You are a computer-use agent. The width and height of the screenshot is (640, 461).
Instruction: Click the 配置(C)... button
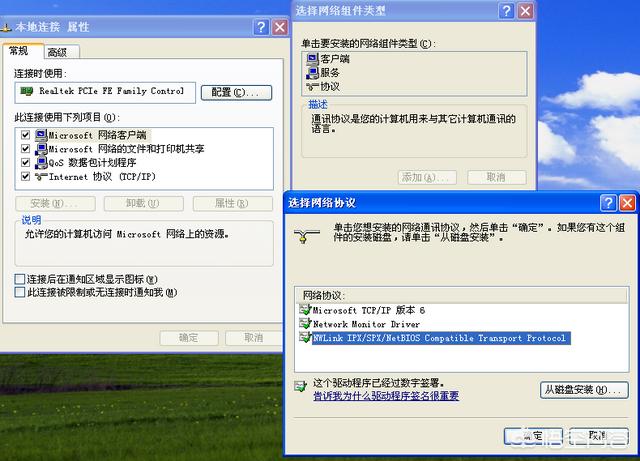[x=236, y=93]
